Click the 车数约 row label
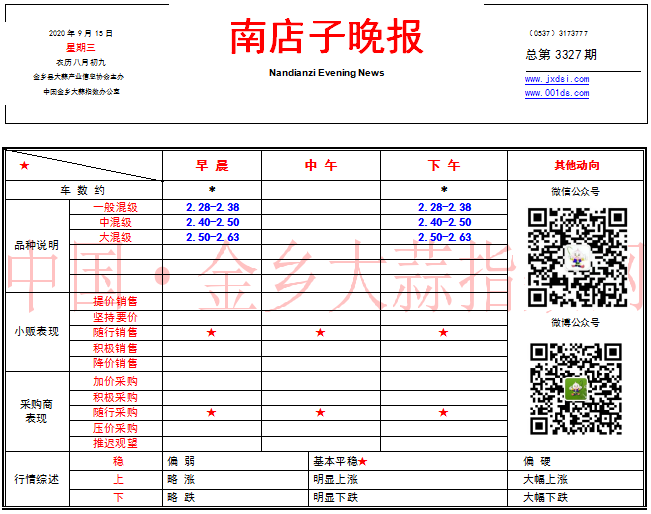The height and width of the screenshot is (514, 651). pos(82,190)
